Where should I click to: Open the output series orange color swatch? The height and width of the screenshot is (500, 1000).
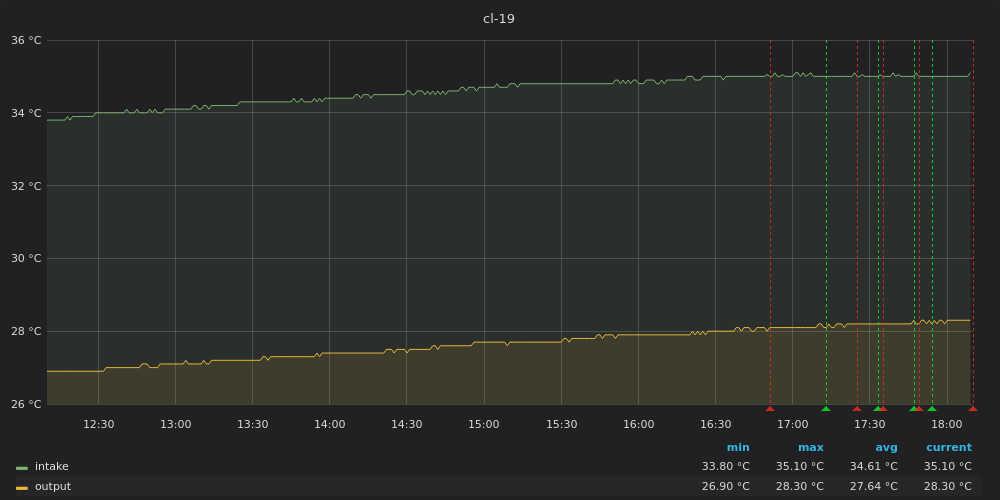22,487
